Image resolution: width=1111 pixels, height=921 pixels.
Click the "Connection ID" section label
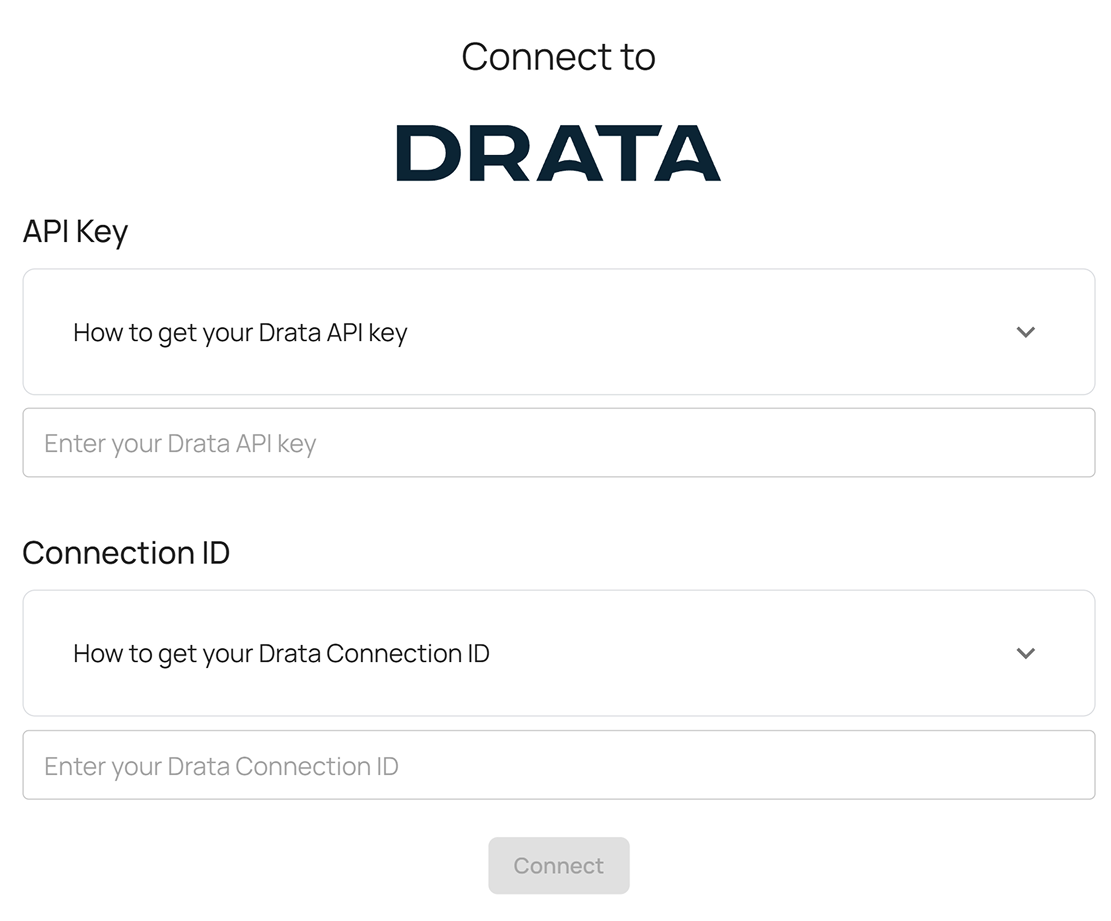[126, 553]
